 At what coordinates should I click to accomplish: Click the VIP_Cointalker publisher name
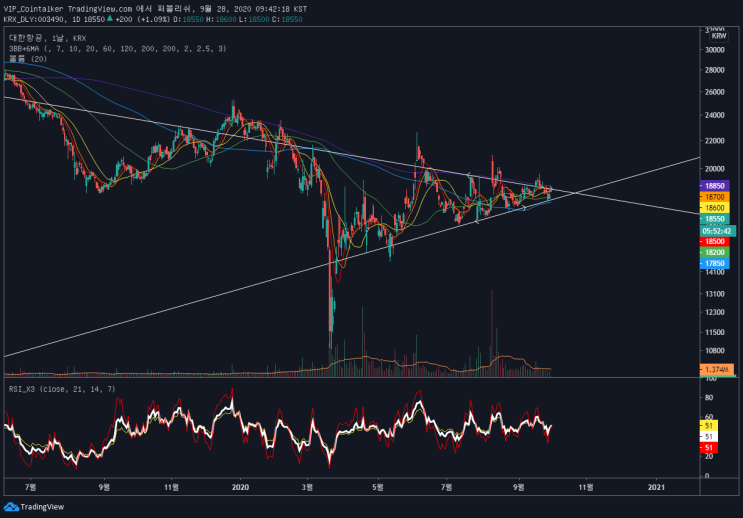point(33,9)
